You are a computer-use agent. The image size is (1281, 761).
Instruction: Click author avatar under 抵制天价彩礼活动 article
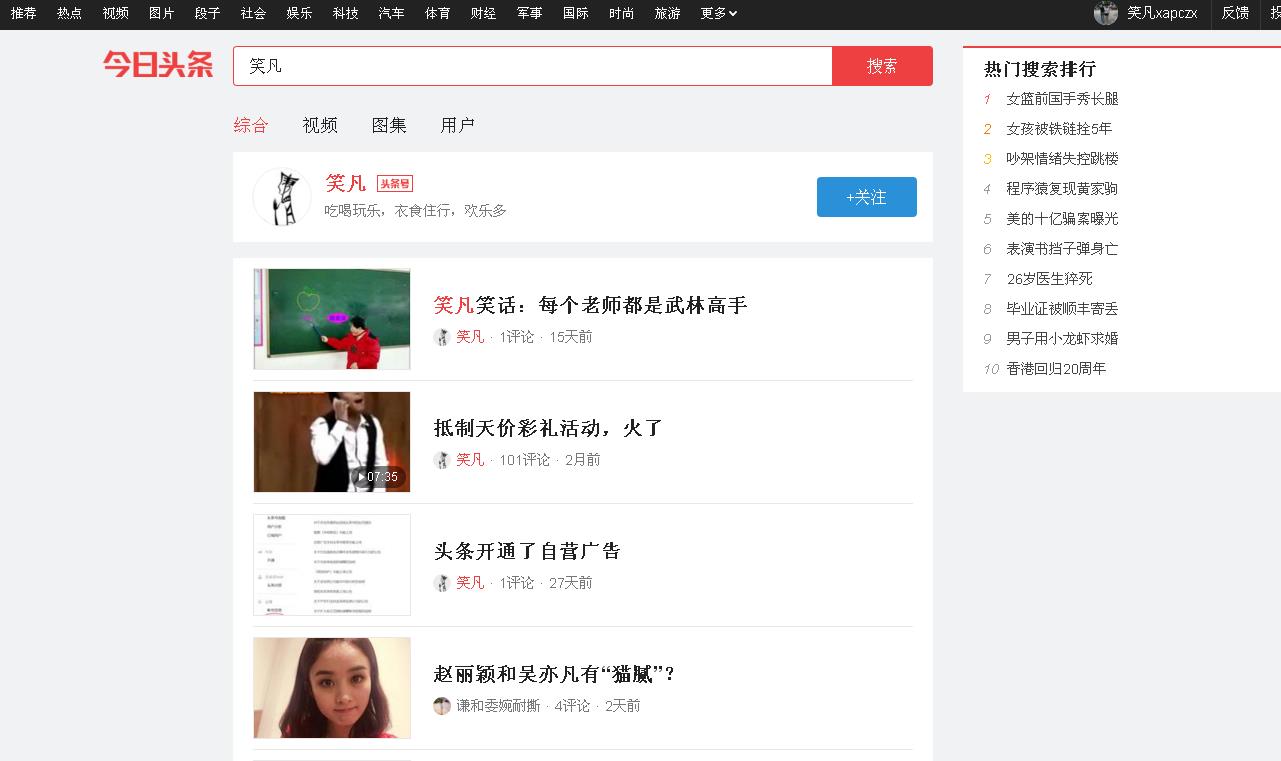tap(442, 460)
